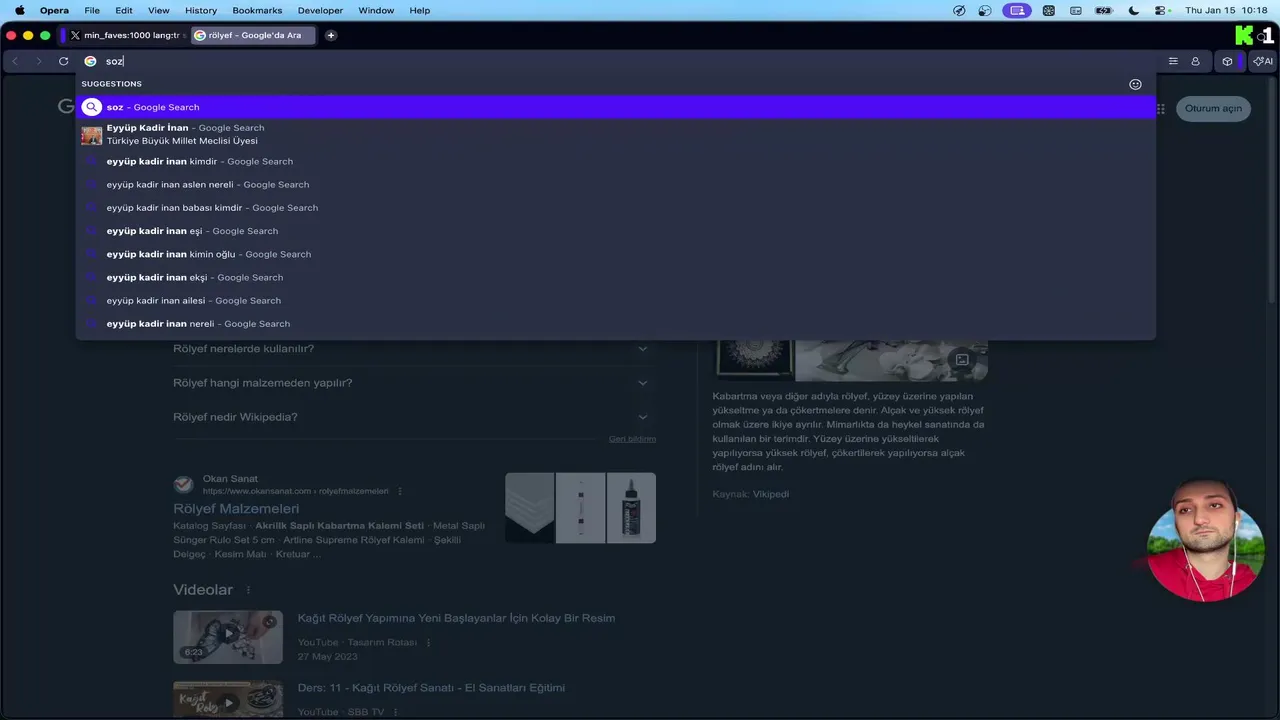Open the Rölyef Malzemeleri product thumbnail

[580, 508]
